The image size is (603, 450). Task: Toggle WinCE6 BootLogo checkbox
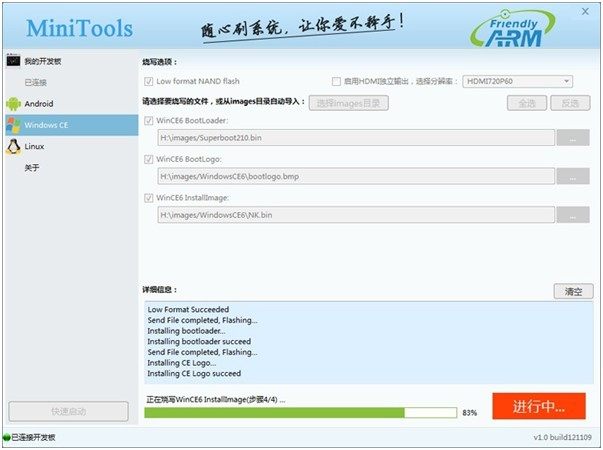coord(148,159)
